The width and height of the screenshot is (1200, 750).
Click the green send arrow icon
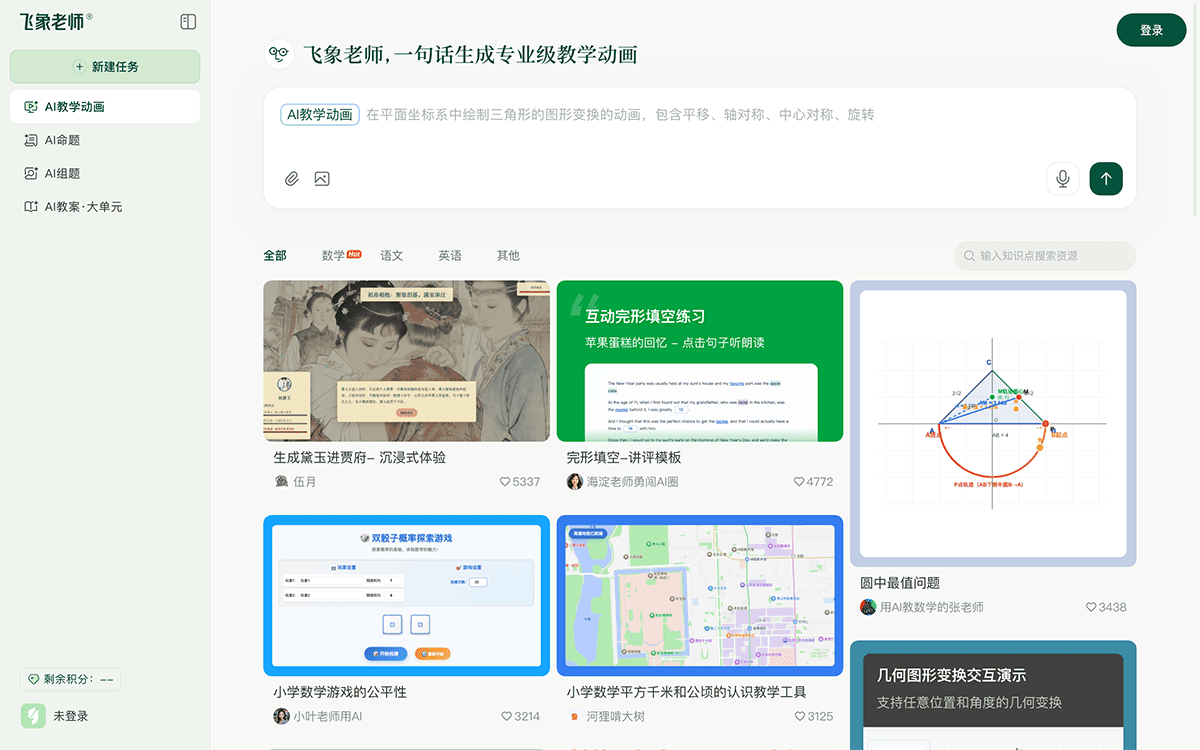pos(1106,178)
